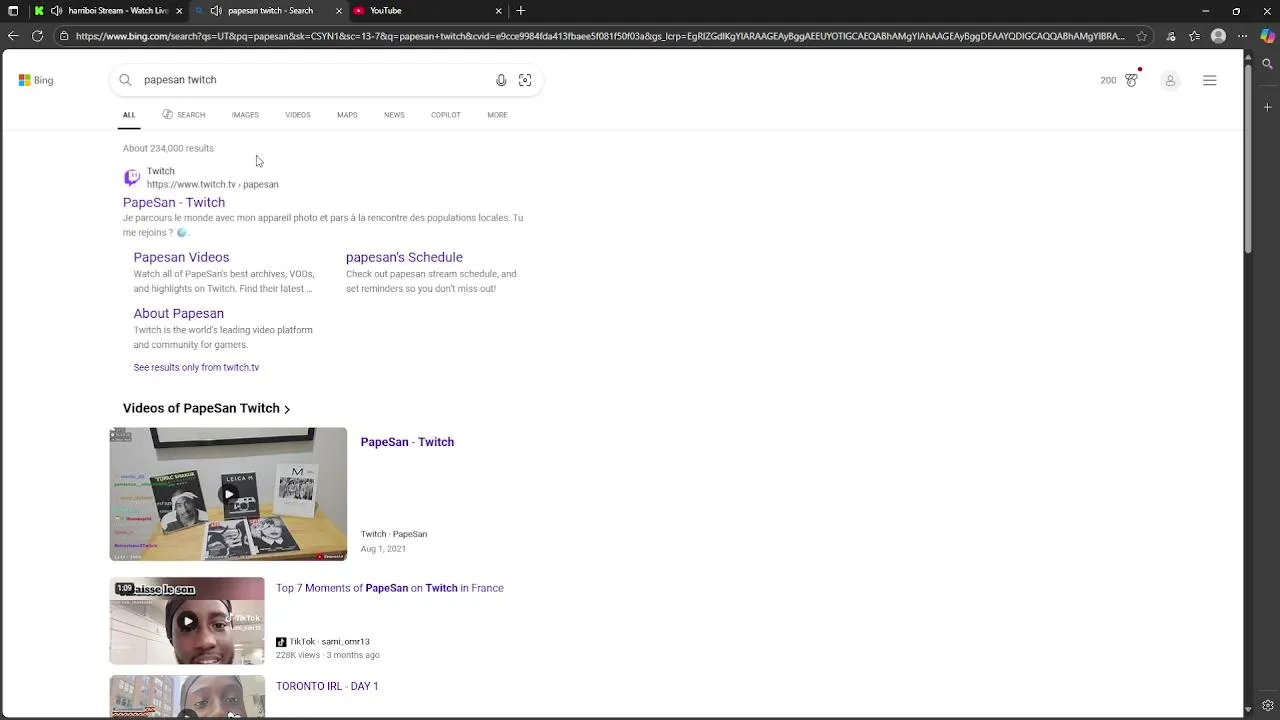Screen dimensions: 1280x720
Task: Open the tab actions menu icon
Action: (x=13, y=11)
